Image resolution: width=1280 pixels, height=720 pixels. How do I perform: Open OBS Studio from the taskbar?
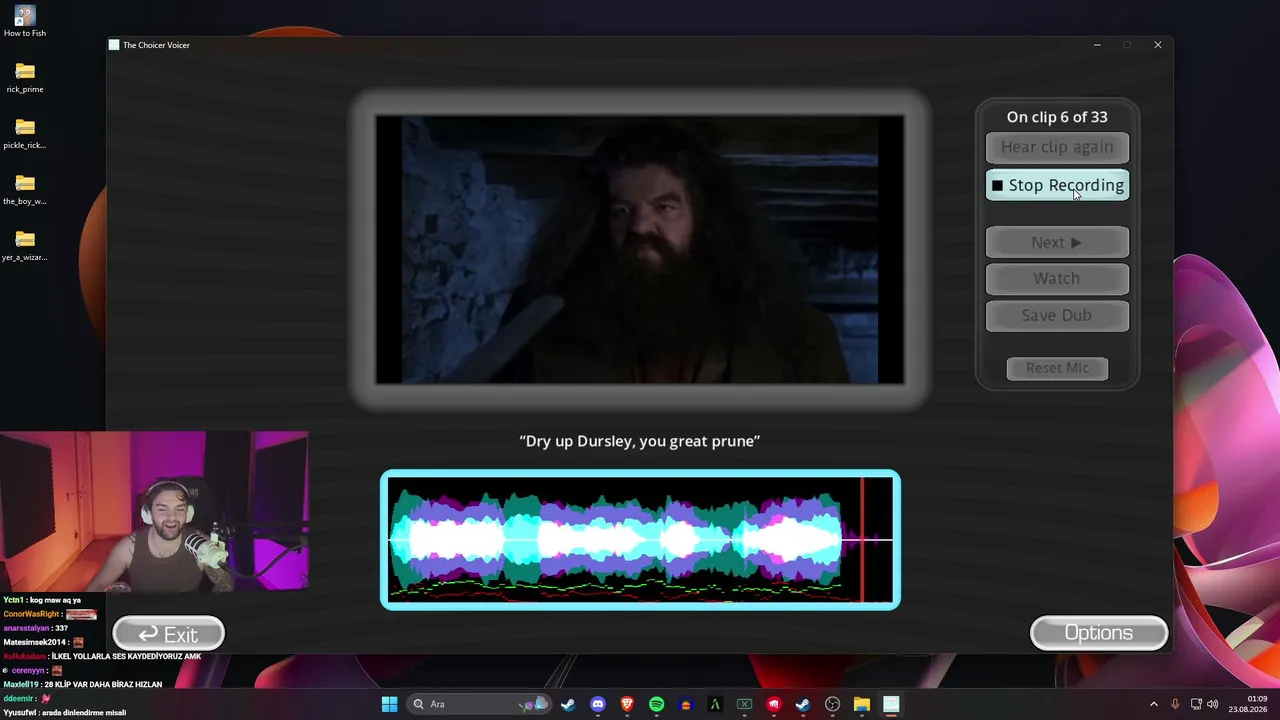[832, 704]
